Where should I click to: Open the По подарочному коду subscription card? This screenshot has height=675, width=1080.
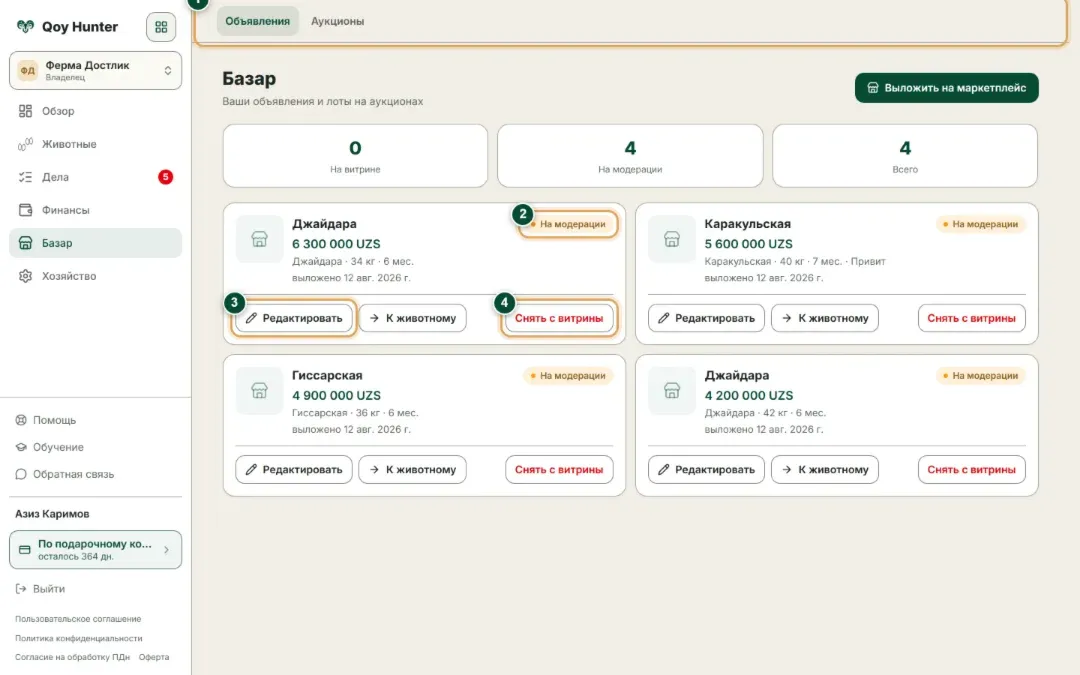click(96, 550)
